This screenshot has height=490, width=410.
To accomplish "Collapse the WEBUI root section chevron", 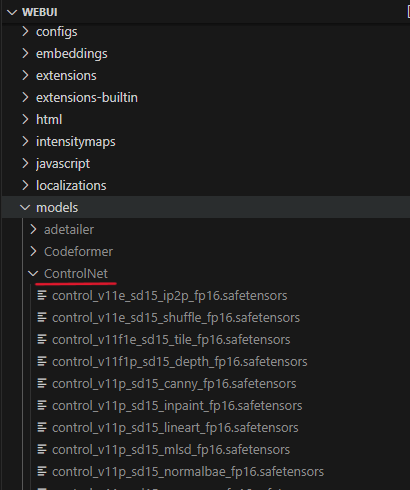I will 12,12.
